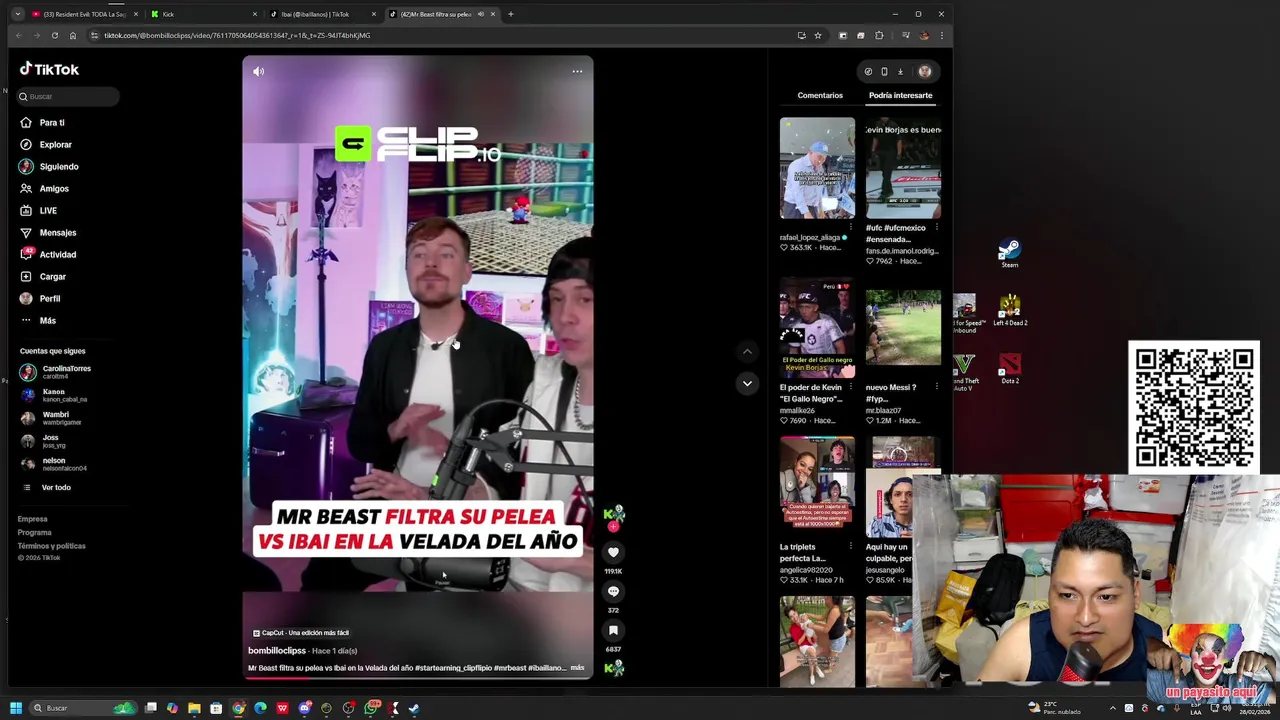Image resolution: width=1280 pixels, height=720 pixels.
Task: Open El poder de Kevin suggested video thumbnail
Action: point(817,328)
